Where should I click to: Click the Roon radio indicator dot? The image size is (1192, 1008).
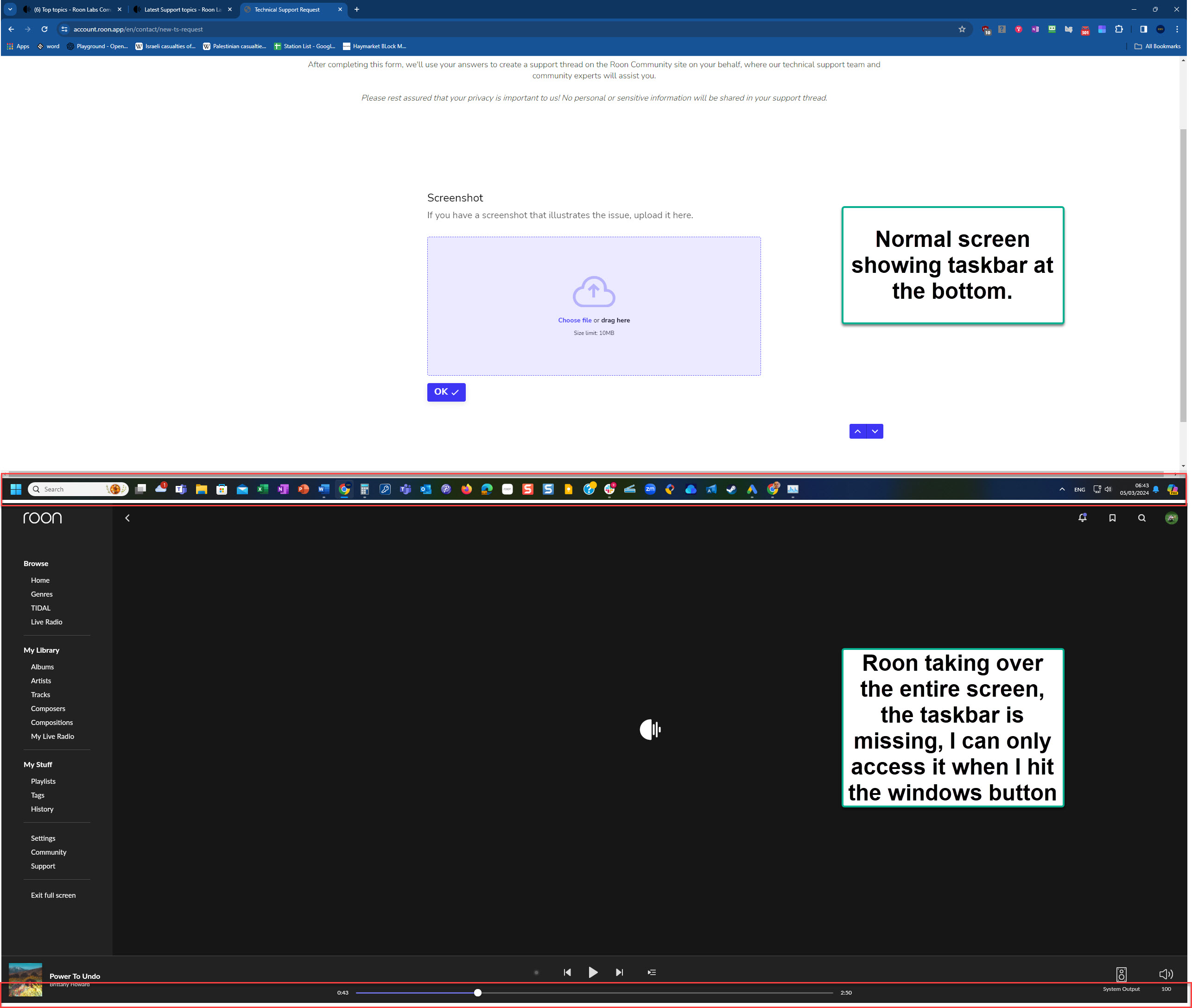point(536,972)
